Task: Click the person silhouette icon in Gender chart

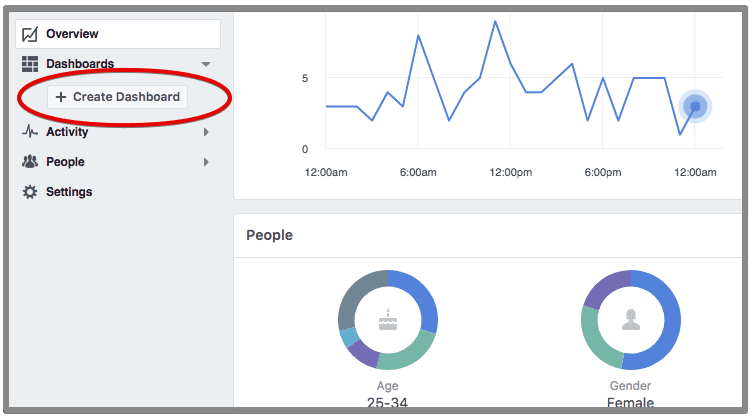Action: coord(631,320)
